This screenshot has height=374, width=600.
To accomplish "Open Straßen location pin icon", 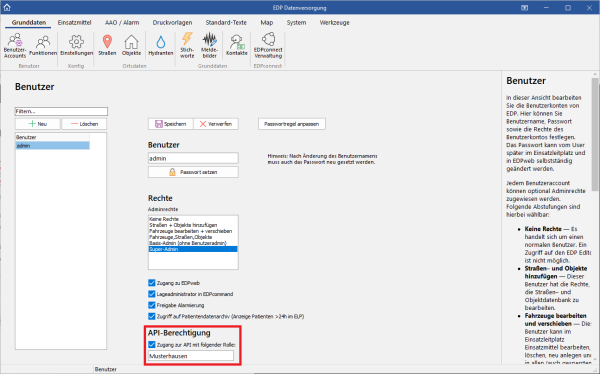I will (x=107, y=46).
